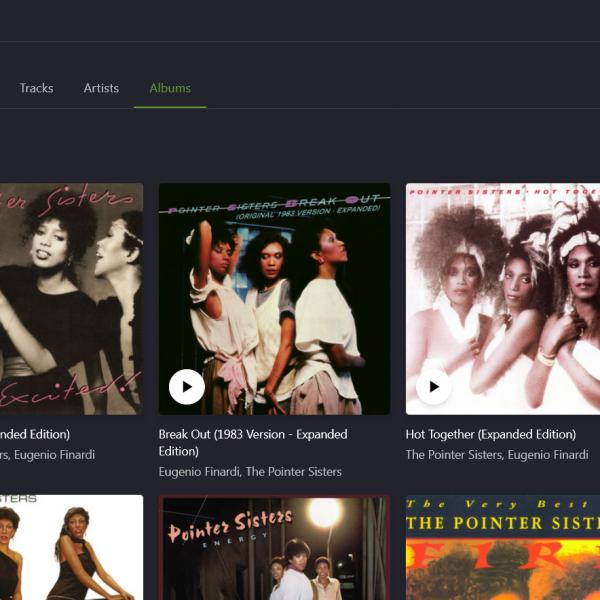Screen dimensions: 600x600
Task: Switch to the Tracks tab
Action: click(36, 88)
